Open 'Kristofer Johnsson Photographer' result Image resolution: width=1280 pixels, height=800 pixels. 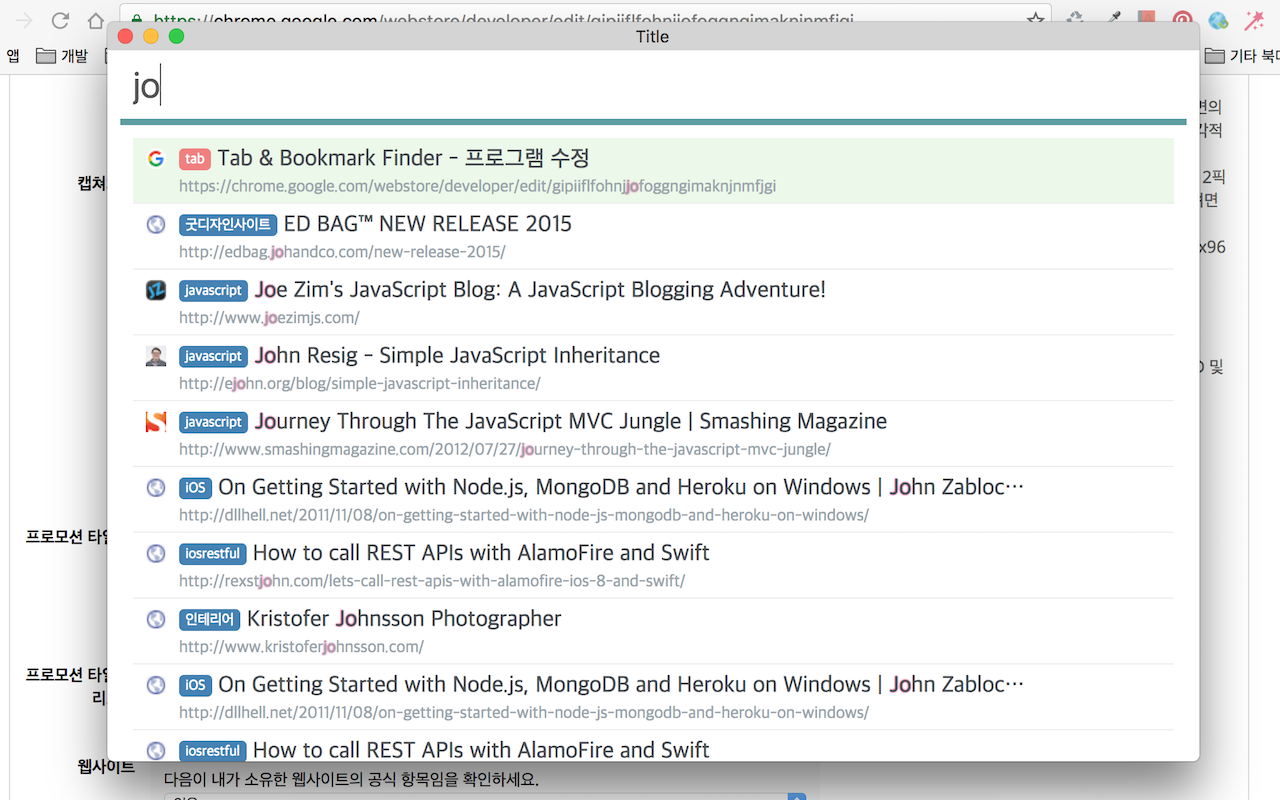click(404, 619)
